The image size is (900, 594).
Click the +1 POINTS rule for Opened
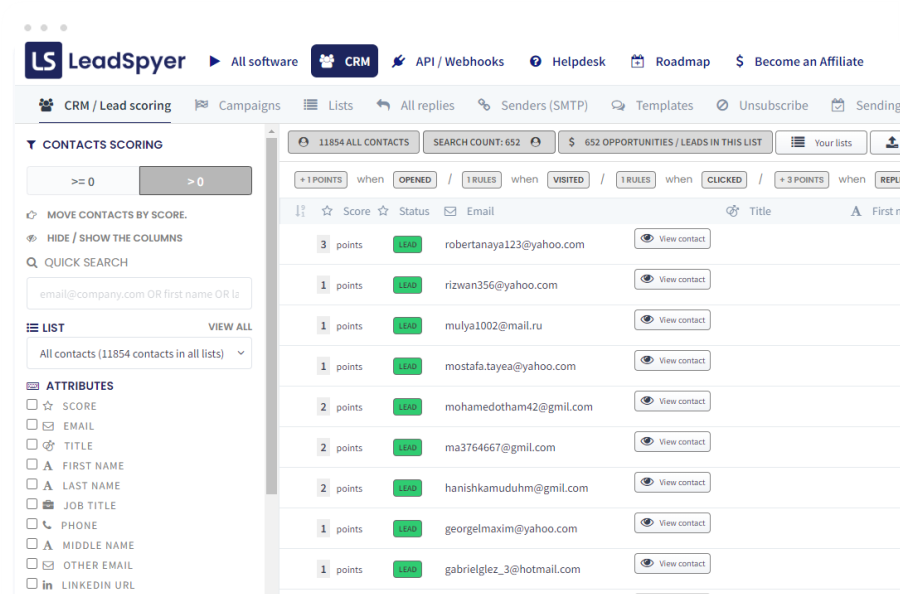click(321, 180)
